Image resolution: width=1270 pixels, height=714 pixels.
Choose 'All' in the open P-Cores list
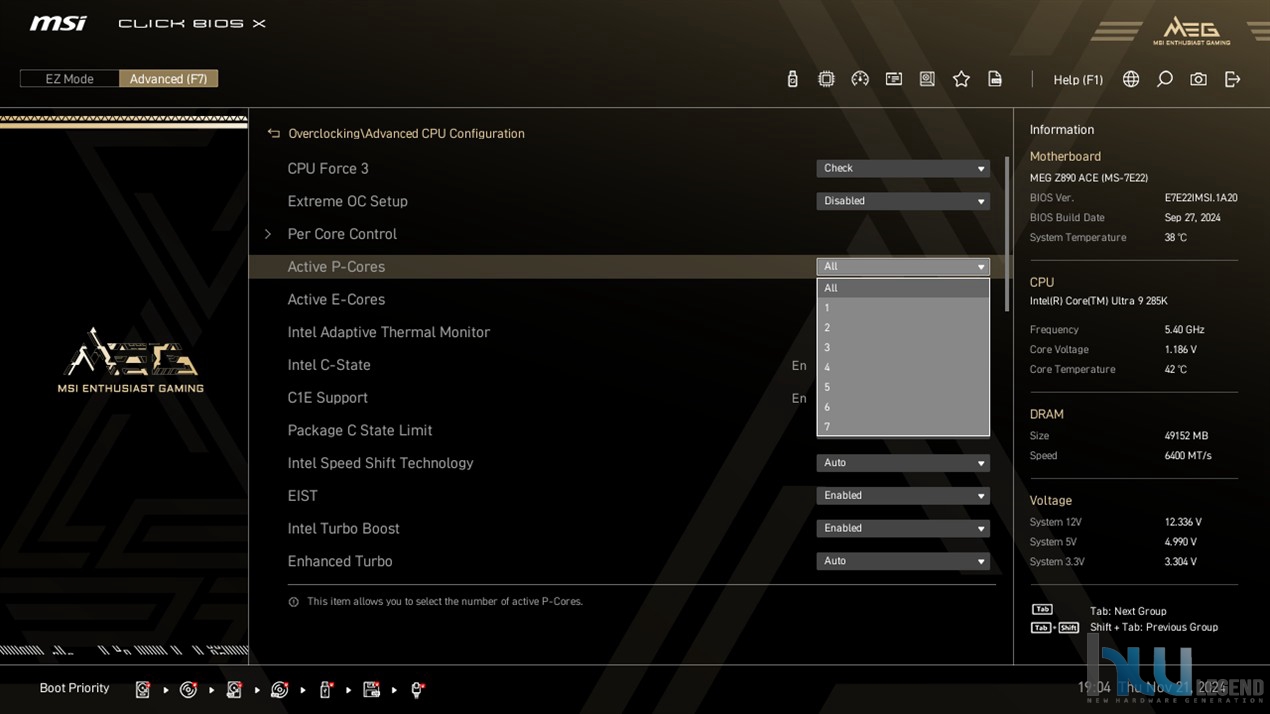point(903,288)
